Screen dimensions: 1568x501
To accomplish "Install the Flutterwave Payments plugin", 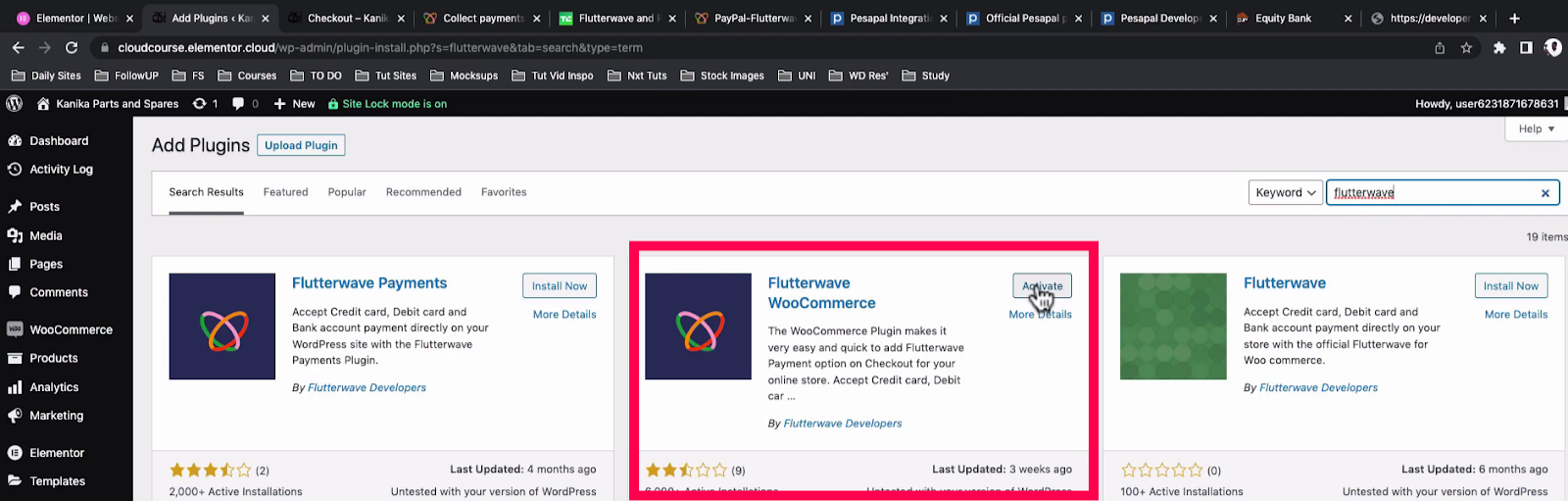I will click(x=560, y=285).
